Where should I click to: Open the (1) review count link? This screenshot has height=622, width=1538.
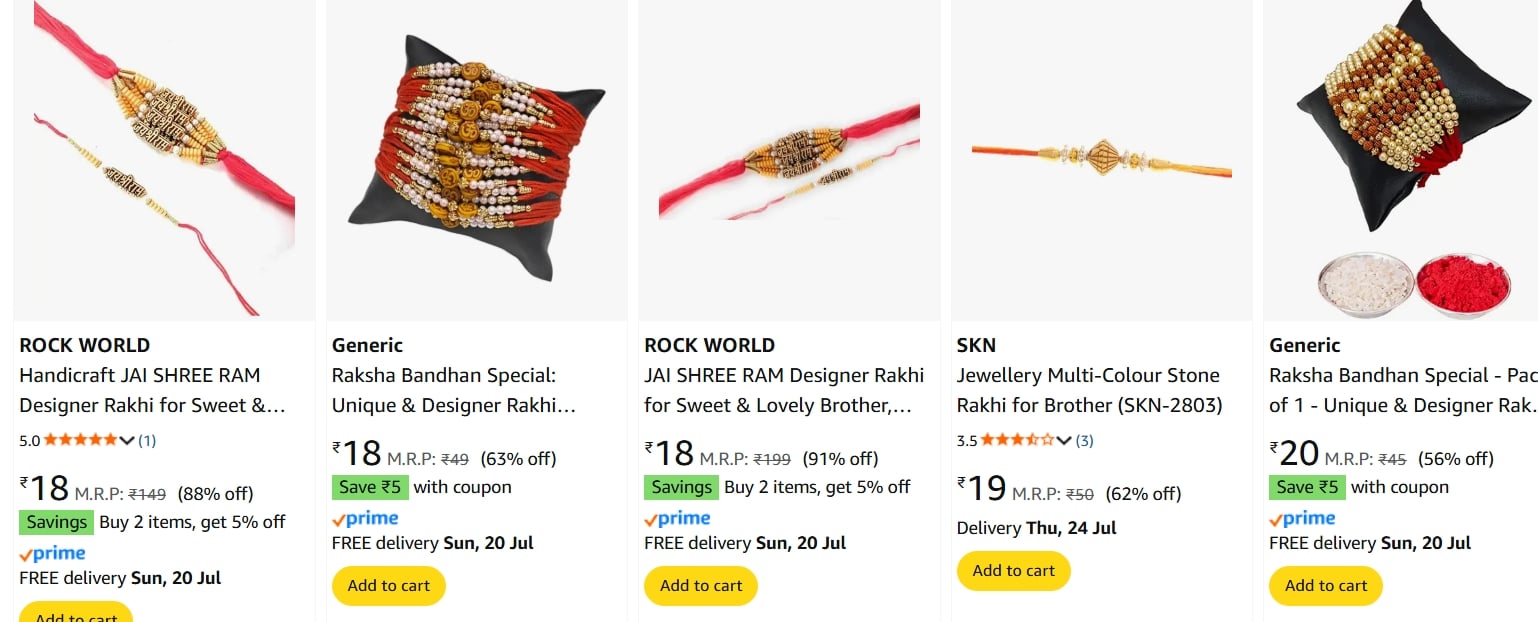click(147, 440)
